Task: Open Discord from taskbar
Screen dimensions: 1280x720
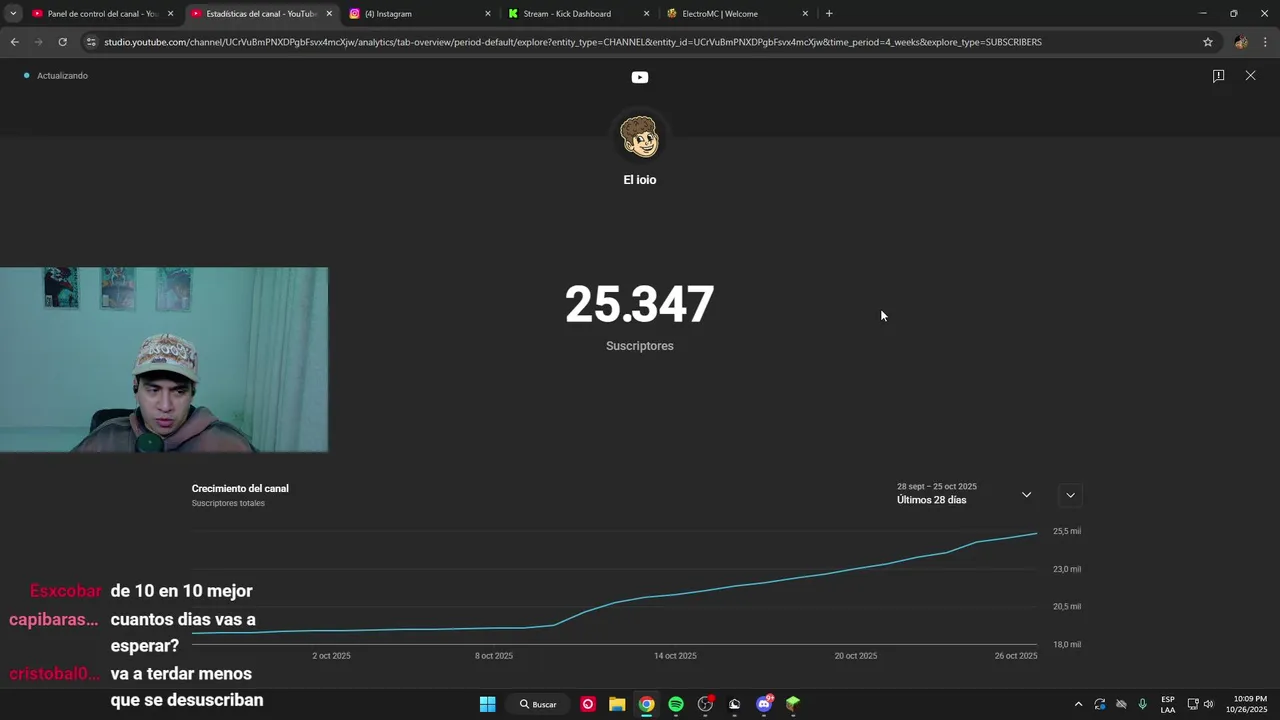Action: click(765, 704)
